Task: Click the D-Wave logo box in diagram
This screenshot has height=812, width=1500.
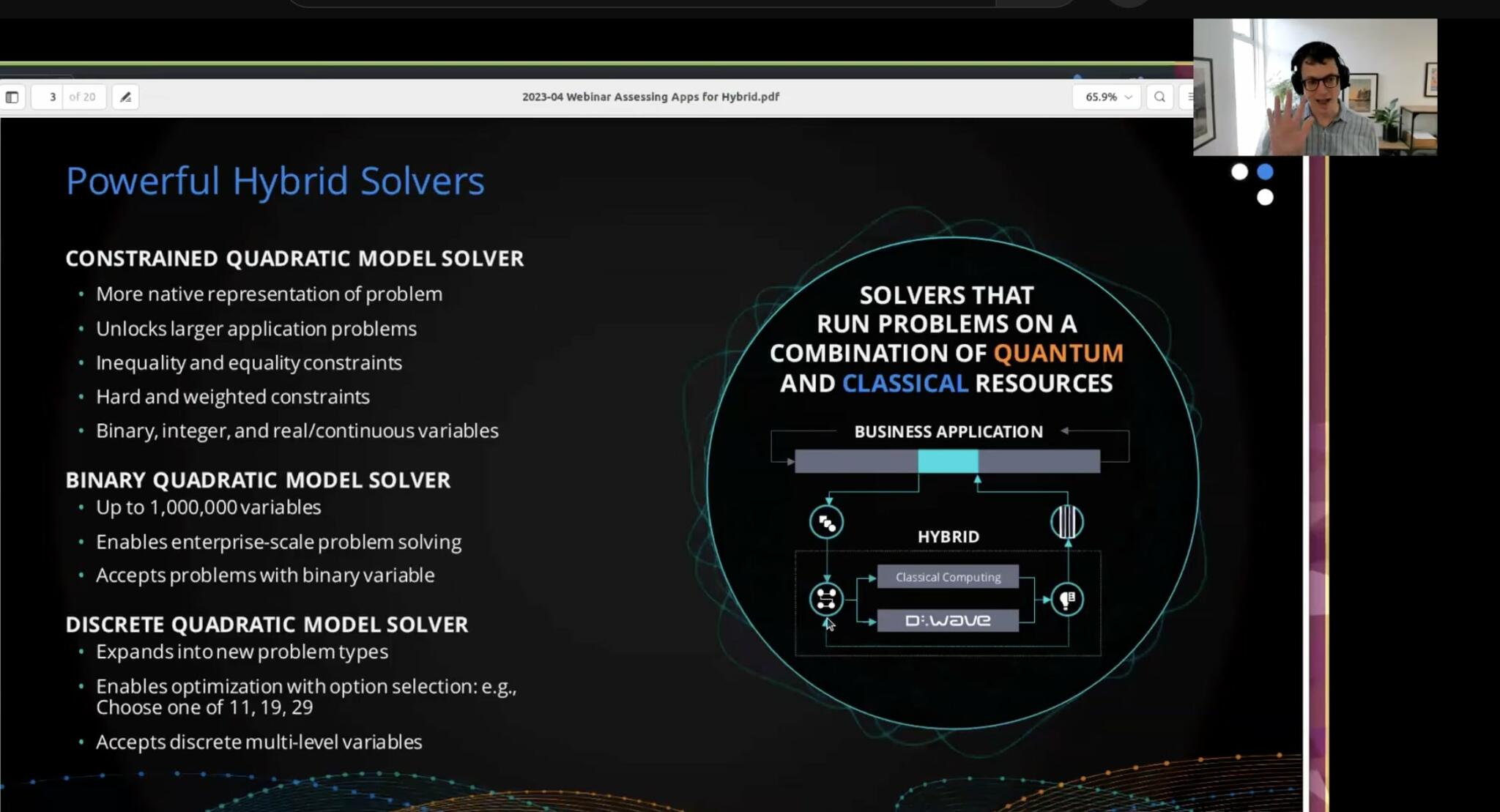Action: click(x=948, y=621)
